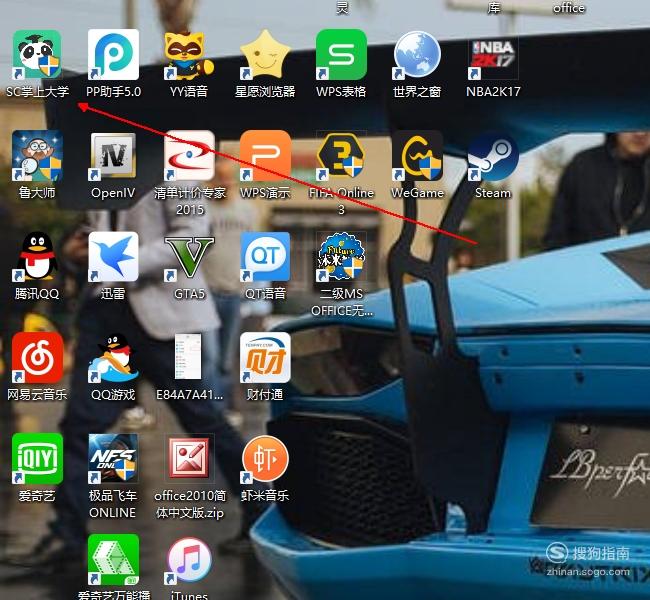Select FIFA Online 3 shortcut

[341, 156]
